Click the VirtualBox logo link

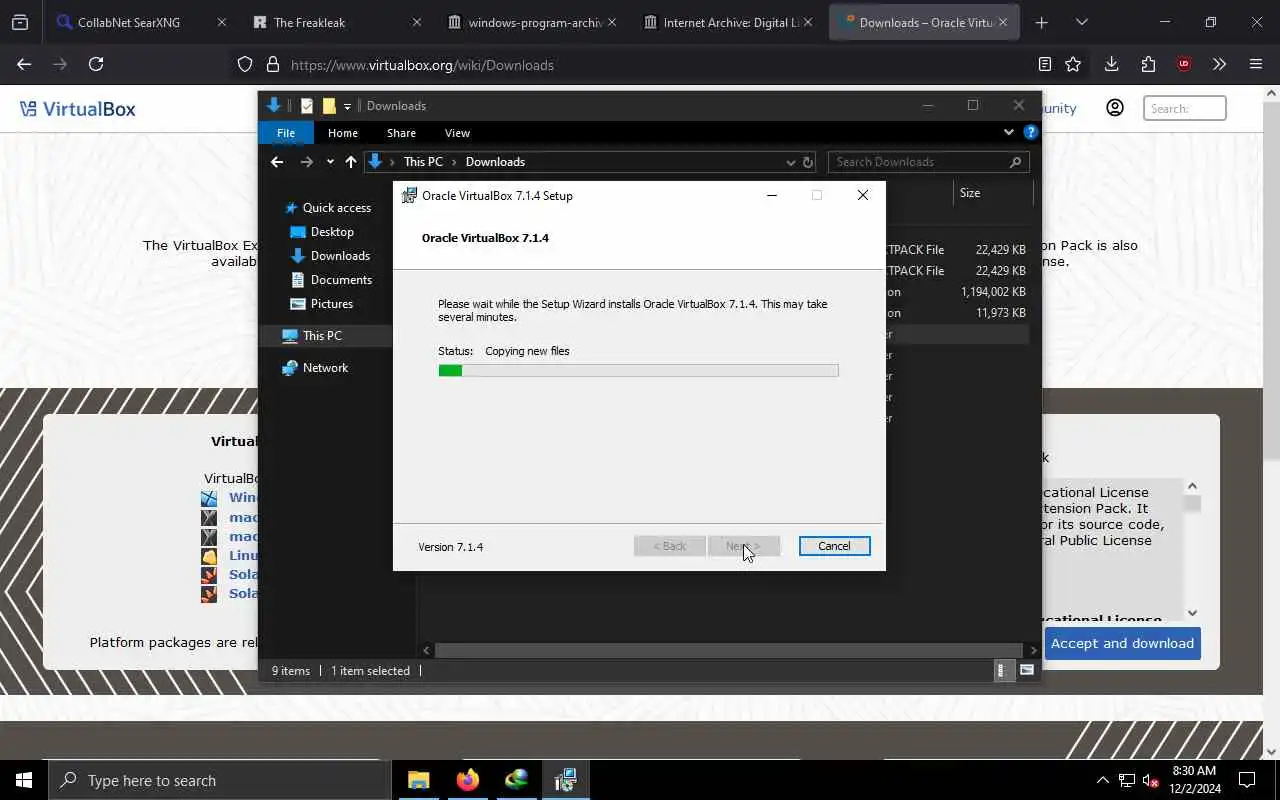click(x=78, y=109)
